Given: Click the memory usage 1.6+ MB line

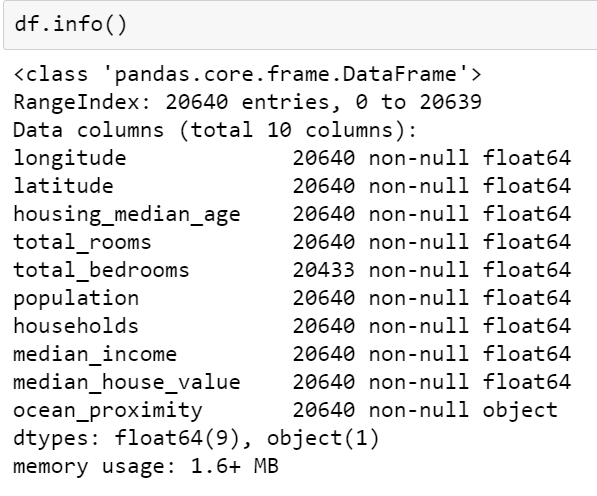Looking at the screenshot, I should click(x=146, y=467).
